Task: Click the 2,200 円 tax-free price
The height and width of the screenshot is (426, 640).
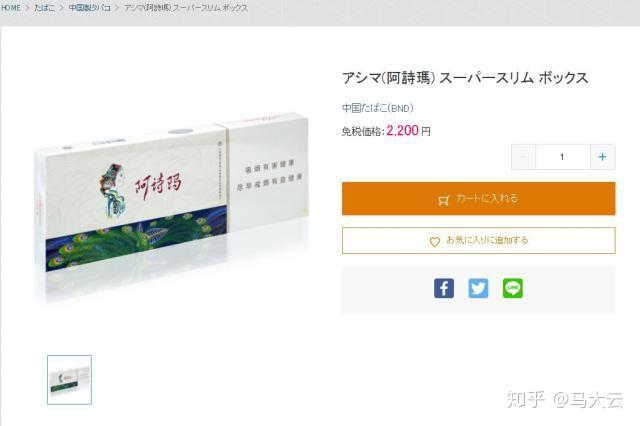Action: pos(408,131)
